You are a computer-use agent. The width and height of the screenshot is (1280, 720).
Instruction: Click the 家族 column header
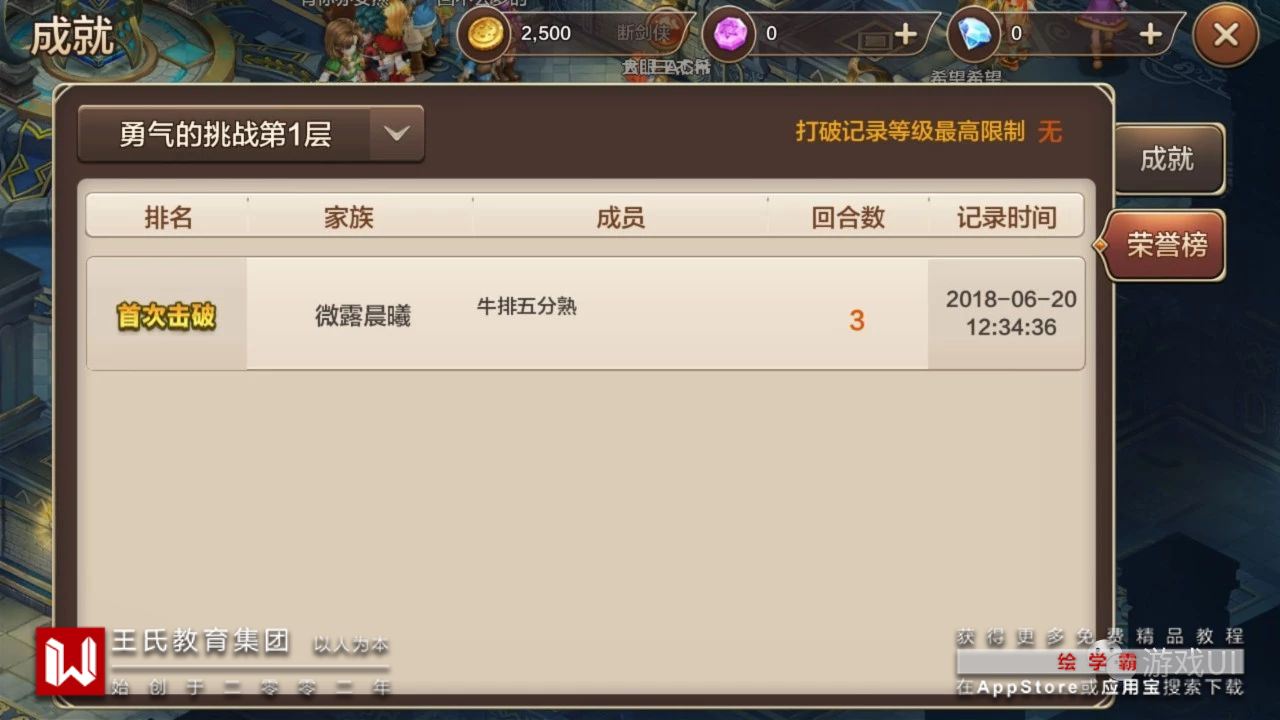(x=348, y=217)
